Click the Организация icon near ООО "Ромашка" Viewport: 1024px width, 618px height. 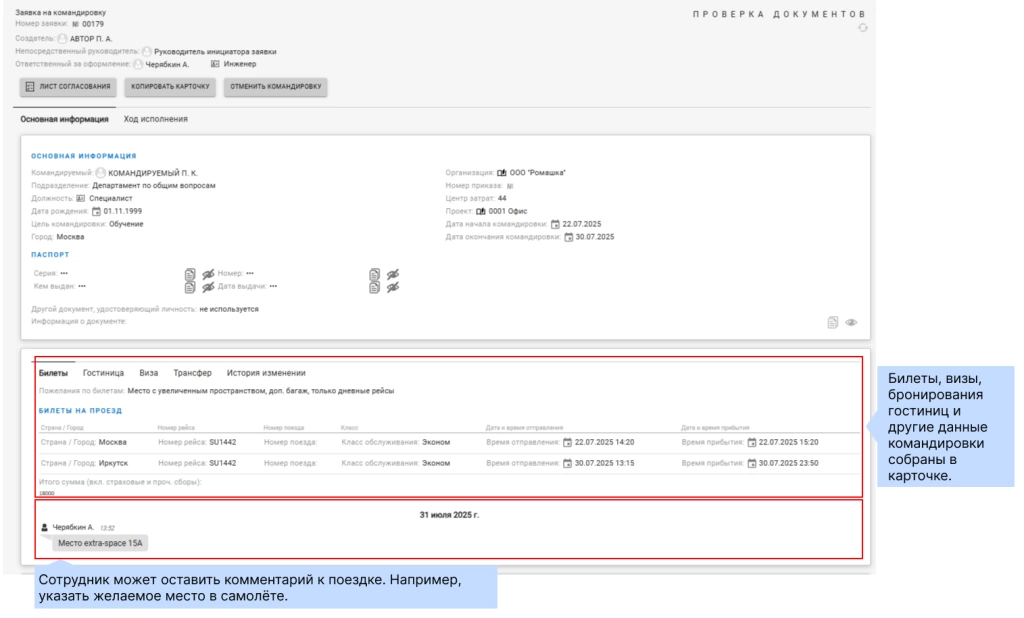click(502, 172)
